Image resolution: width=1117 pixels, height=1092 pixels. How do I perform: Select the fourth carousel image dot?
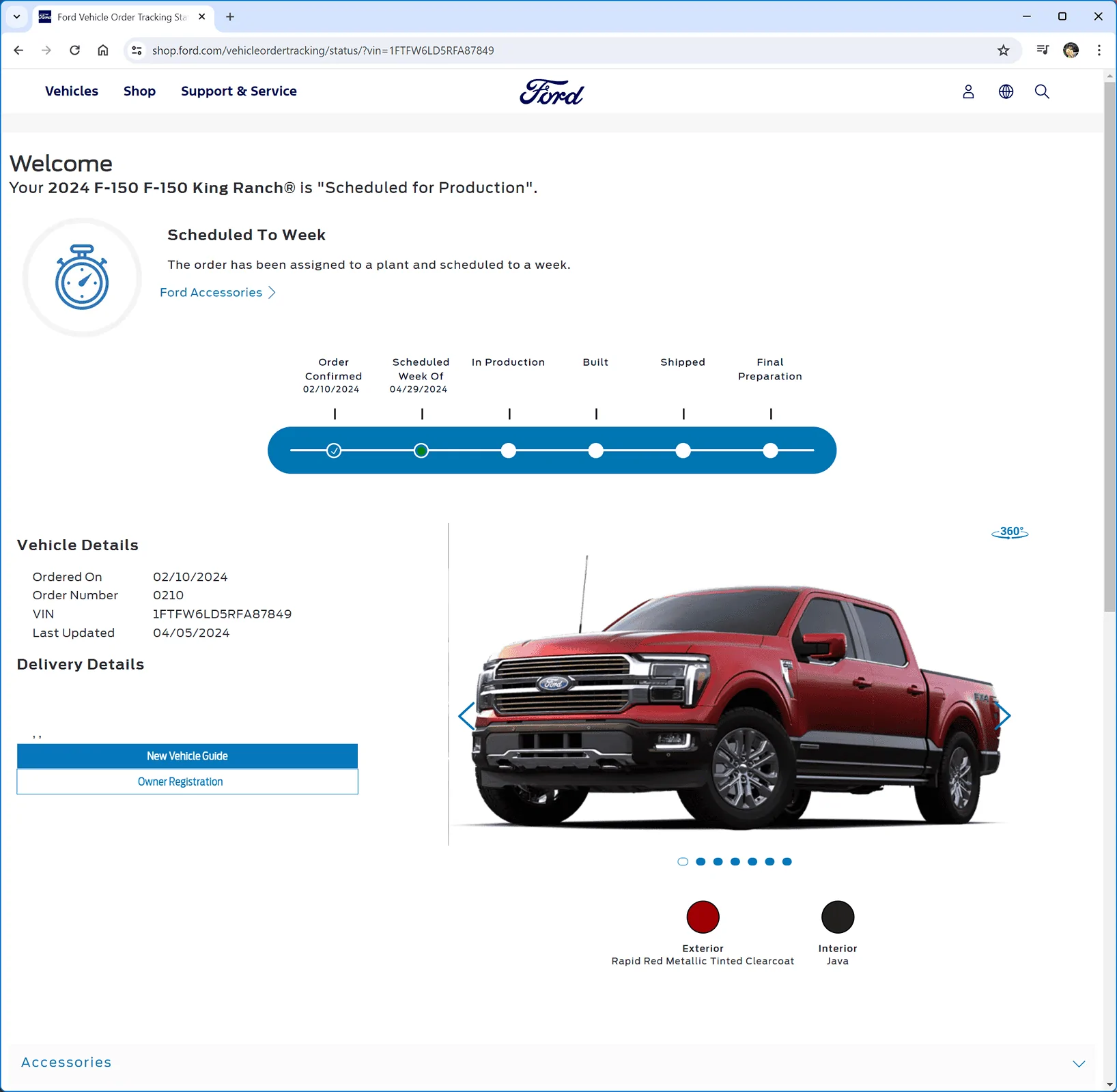[735, 862]
